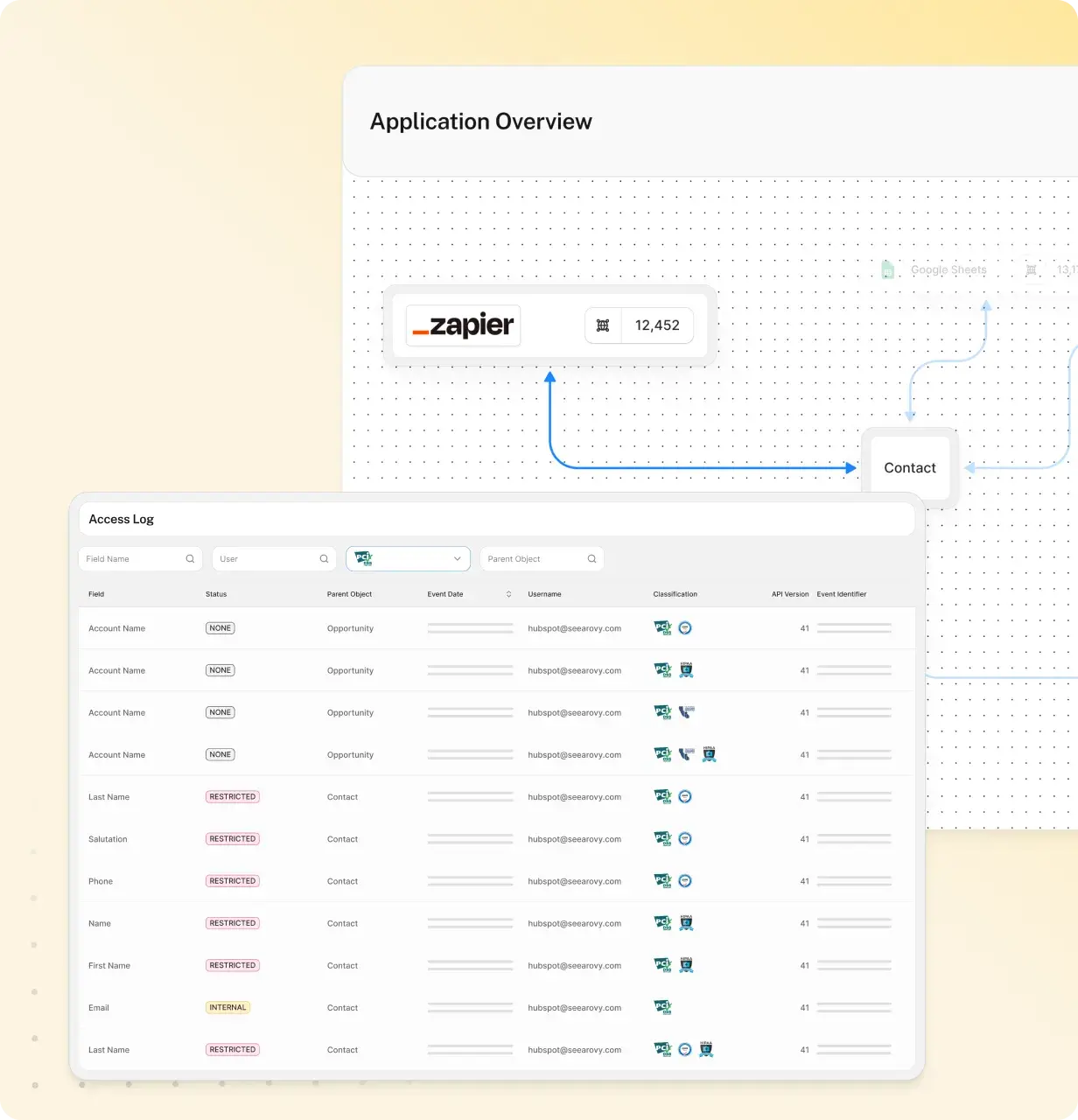Click hubspot@seearovy.com in the Email row
This screenshot has height=1120, width=1078.
[575, 1007]
